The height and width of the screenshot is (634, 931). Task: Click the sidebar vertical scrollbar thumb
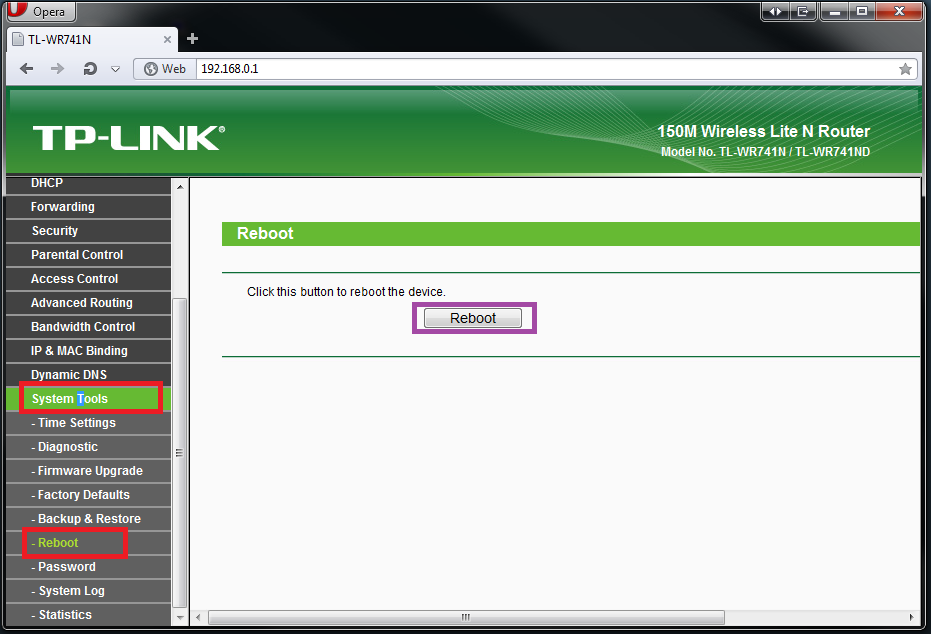[x=179, y=453]
